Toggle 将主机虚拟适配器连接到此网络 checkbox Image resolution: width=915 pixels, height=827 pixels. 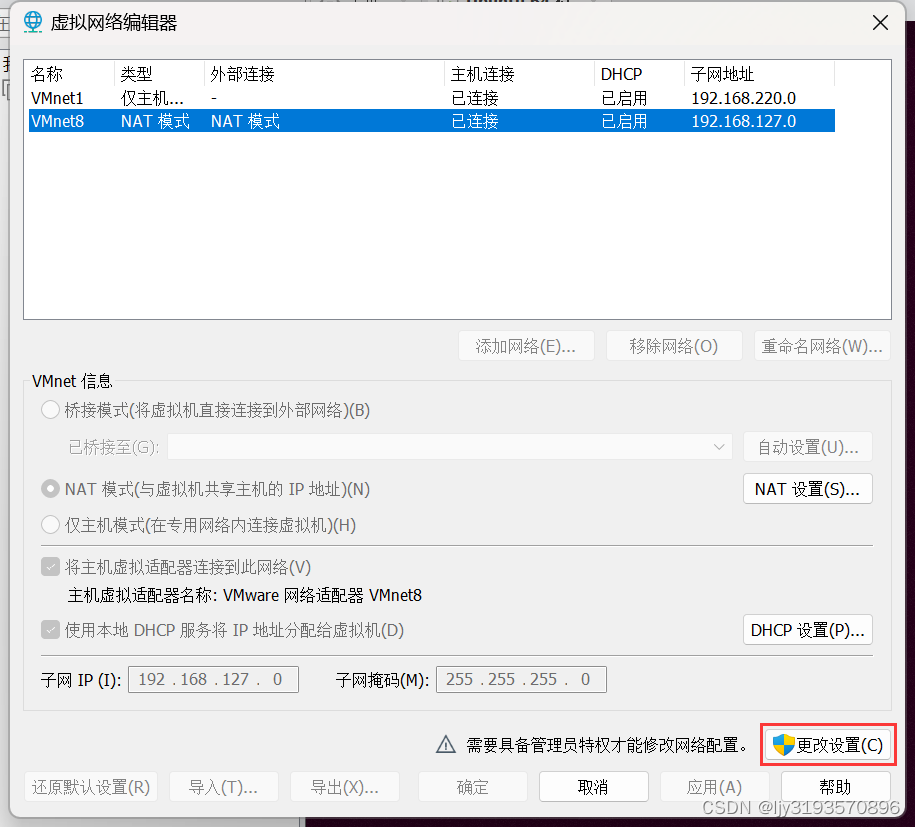(x=50, y=567)
